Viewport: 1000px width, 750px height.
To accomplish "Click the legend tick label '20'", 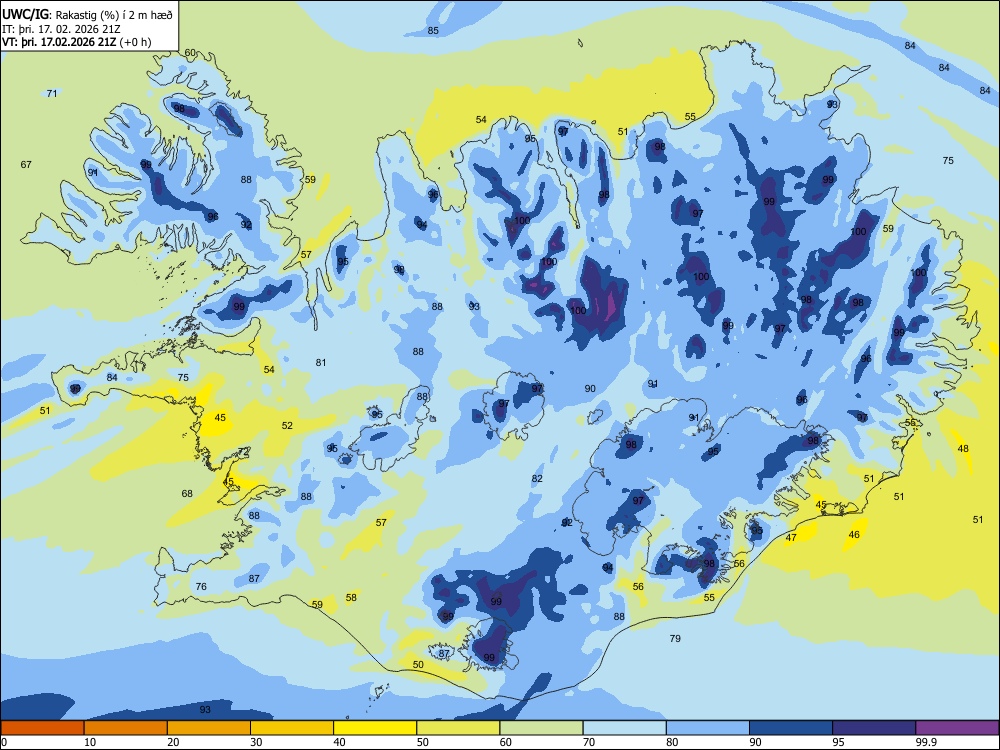I will (x=173, y=742).
